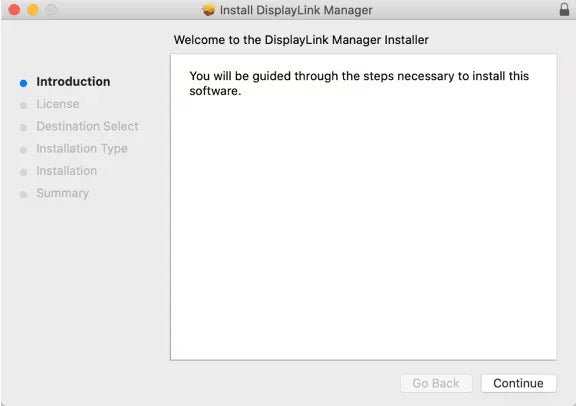Click the Destination Select step bullet
The height and width of the screenshot is (406, 576).
24,127
